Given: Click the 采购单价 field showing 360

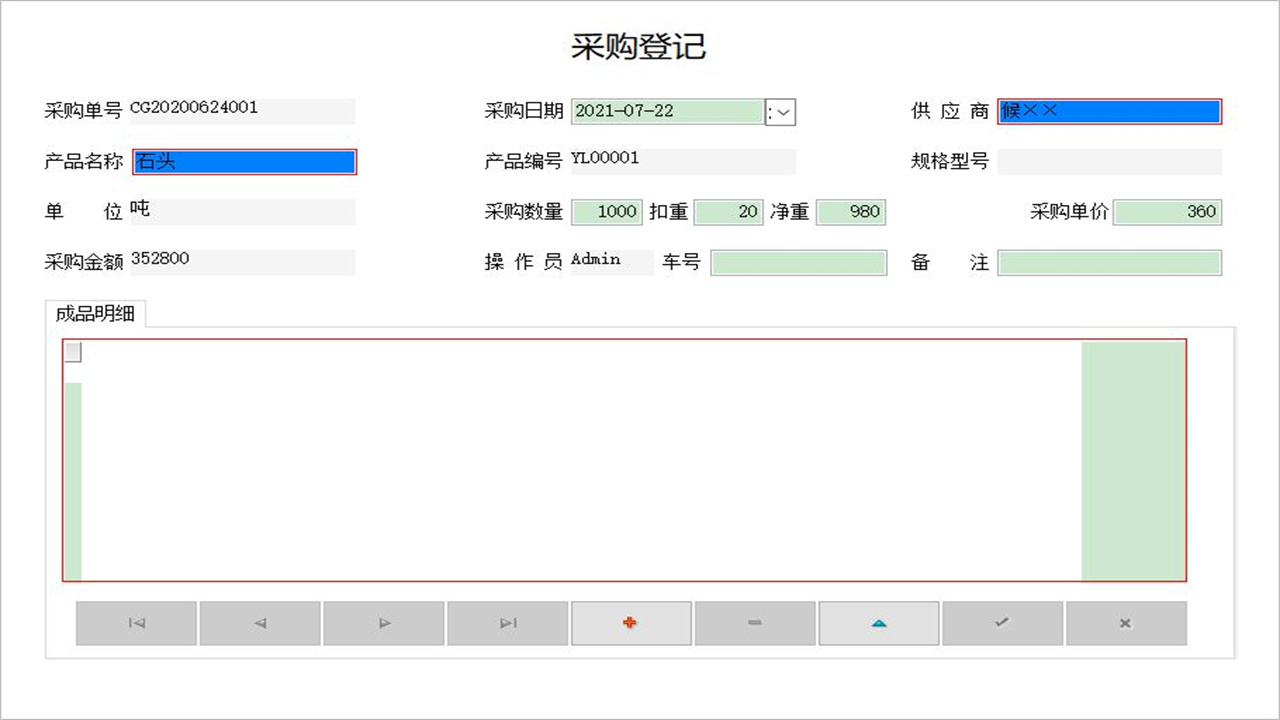Looking at the screenshot, I should [x=1168, y=211].
